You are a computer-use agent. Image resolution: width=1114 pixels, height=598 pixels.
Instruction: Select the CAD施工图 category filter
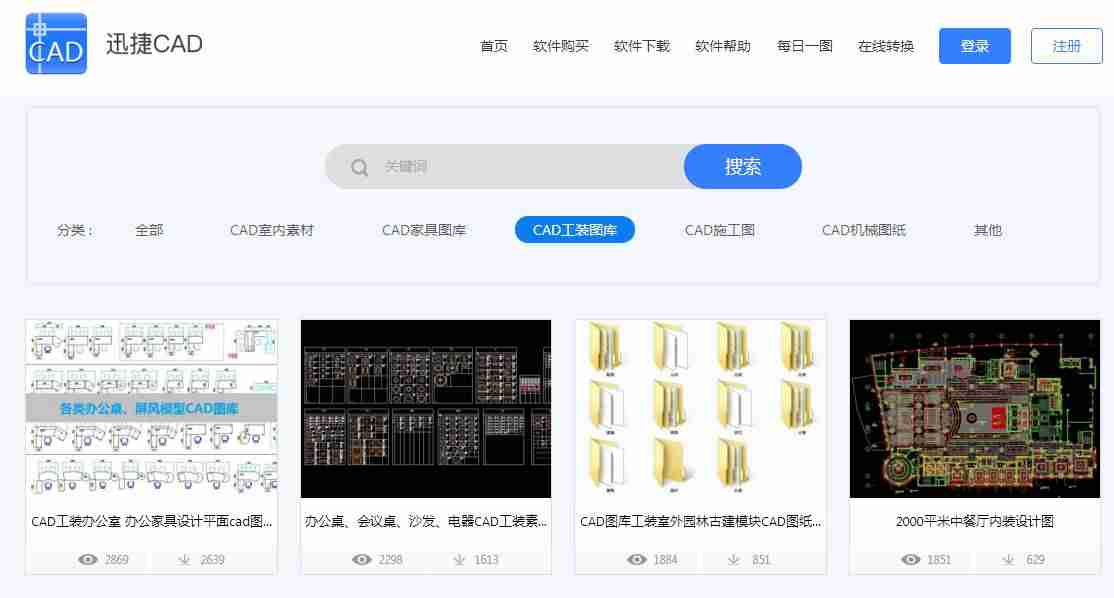[x=719, y=230]
